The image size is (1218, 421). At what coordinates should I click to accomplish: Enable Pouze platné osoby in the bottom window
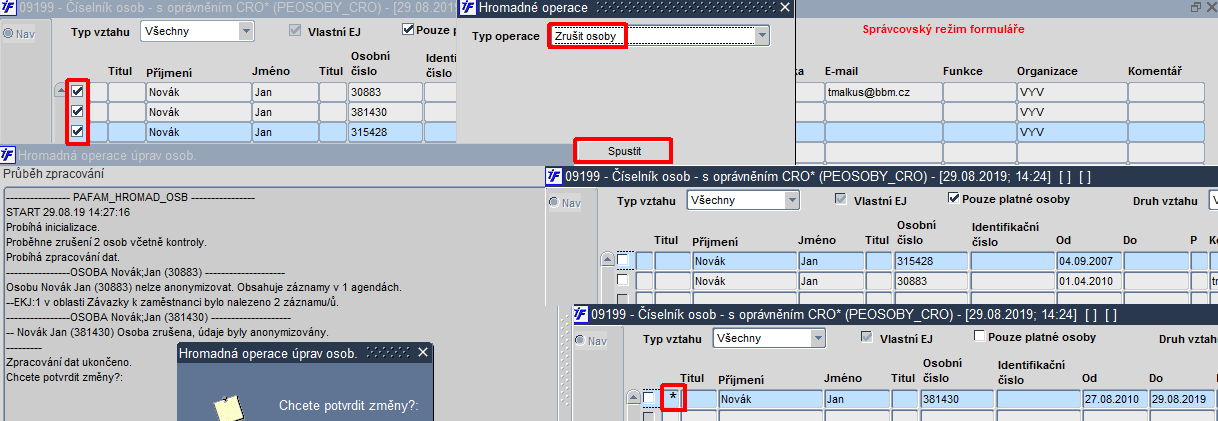980,337
